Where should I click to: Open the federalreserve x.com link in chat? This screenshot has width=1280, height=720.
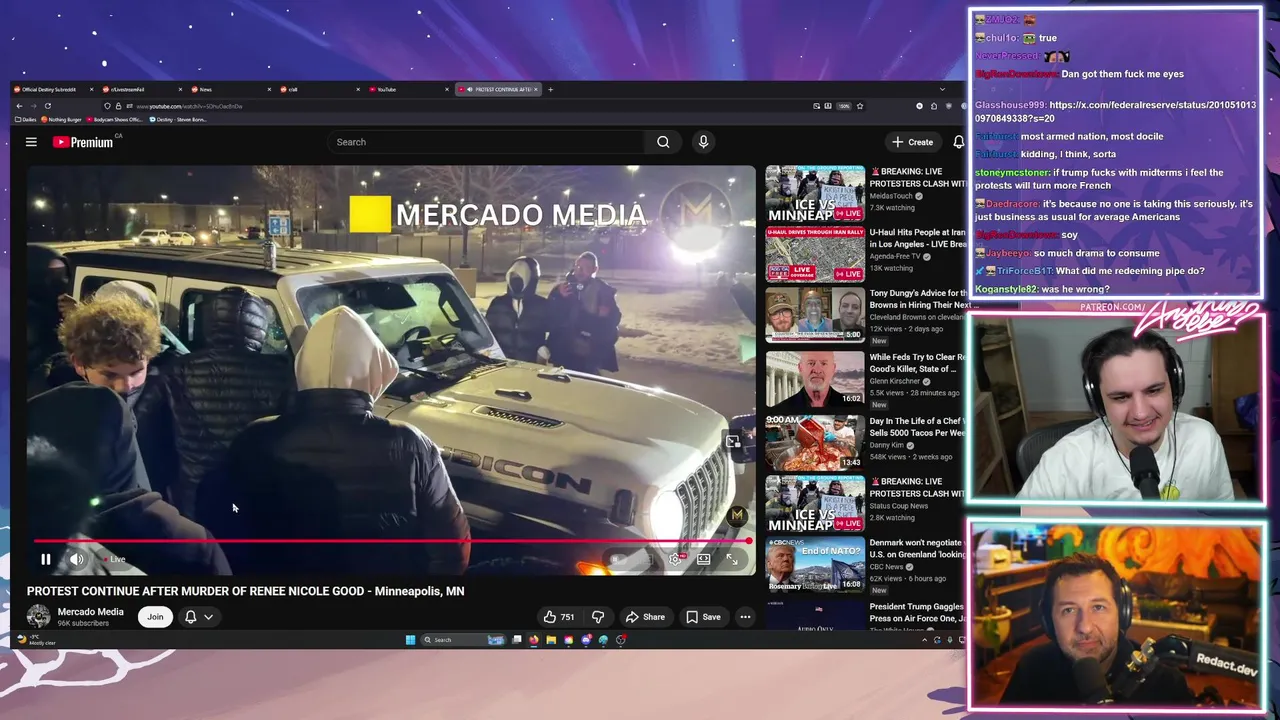tap(1115, 111)
